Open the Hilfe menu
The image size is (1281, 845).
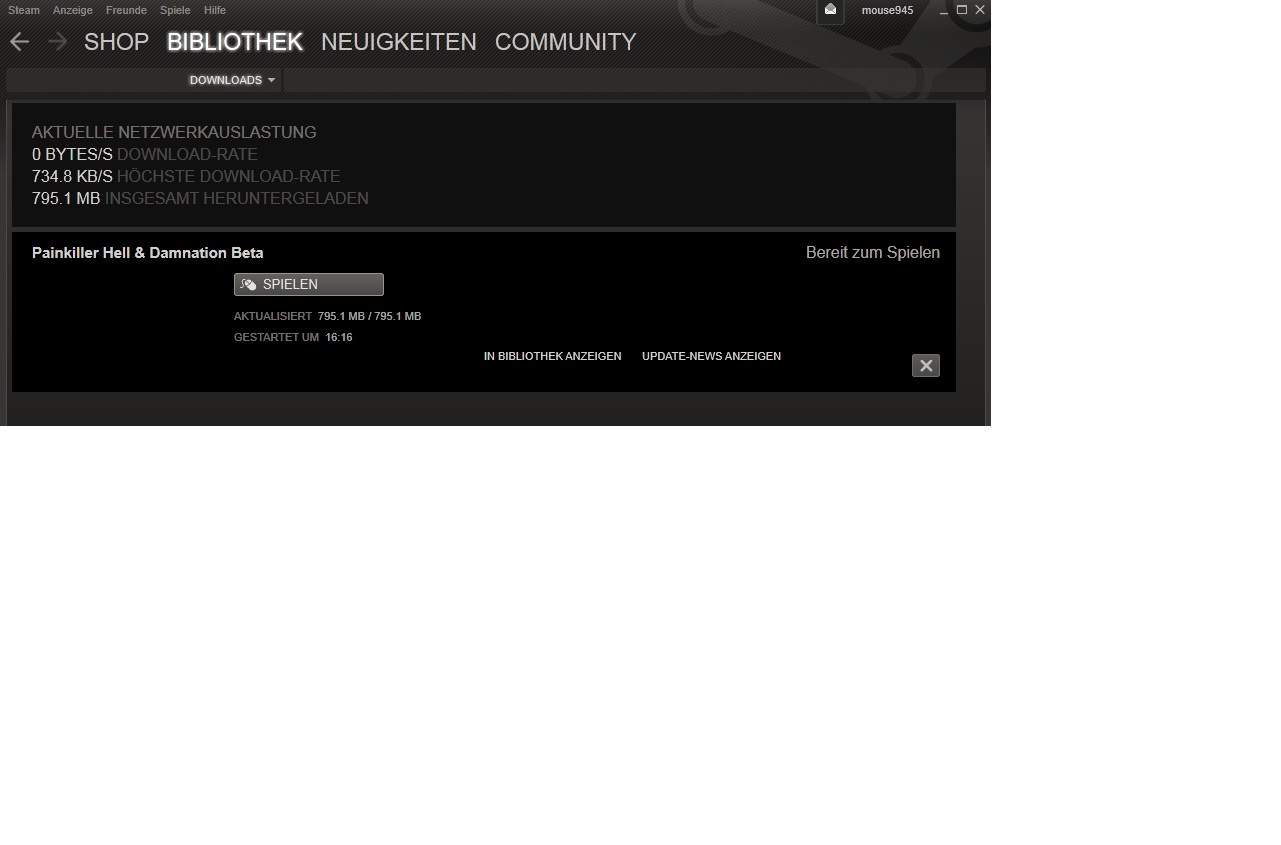214,10
